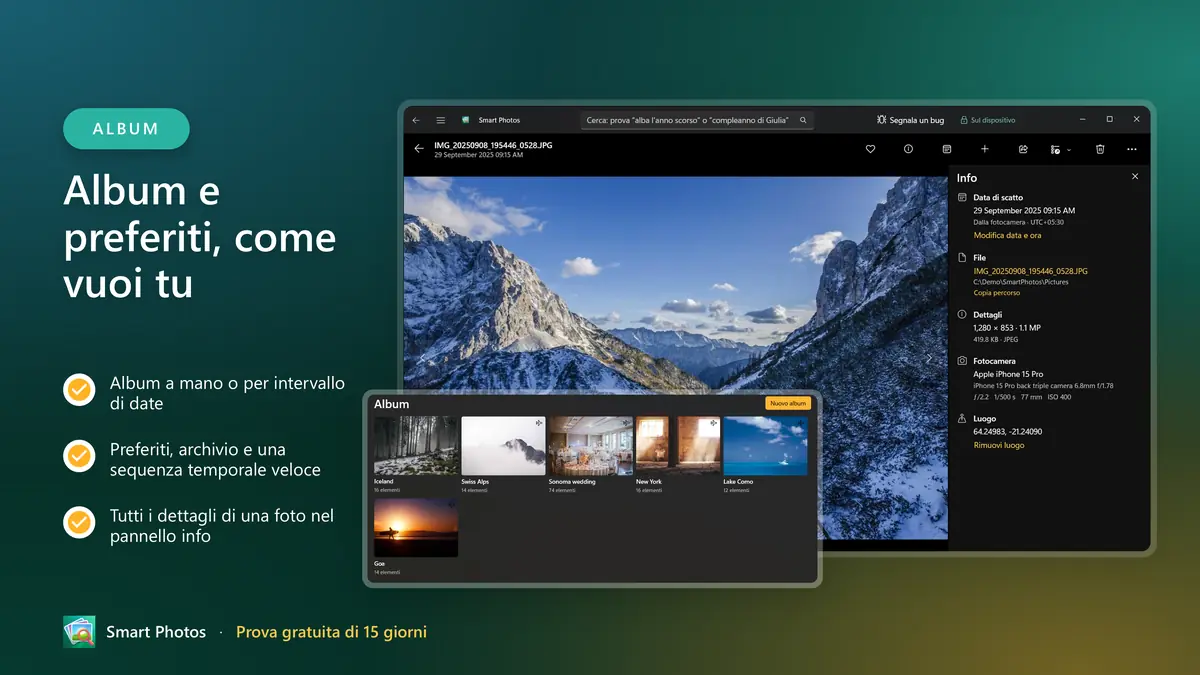Screen dimensions: 1200x675
Task: Click Rimuovi luogo link
Action: coord(999,445)
